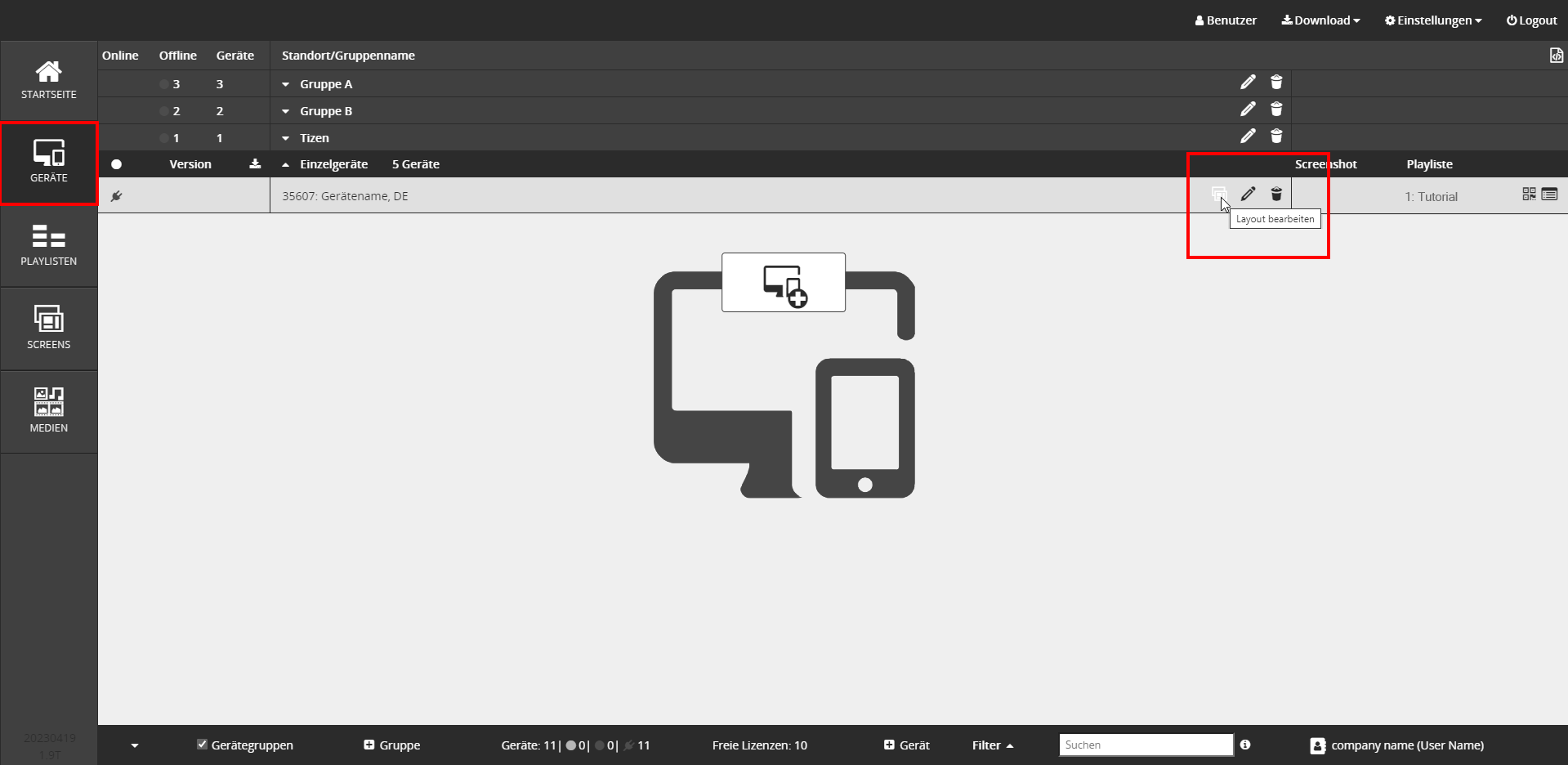Expand the Gruppe A group

coord(285,84)
